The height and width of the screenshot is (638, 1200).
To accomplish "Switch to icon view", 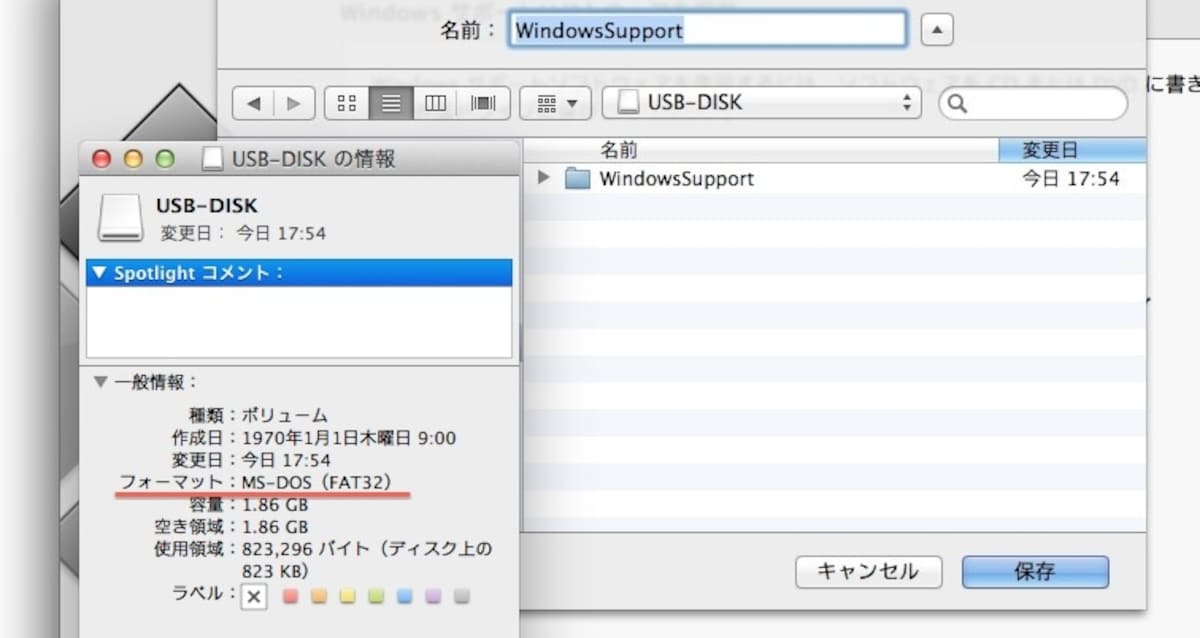I will pyautogui.click(x=347, y=103).
